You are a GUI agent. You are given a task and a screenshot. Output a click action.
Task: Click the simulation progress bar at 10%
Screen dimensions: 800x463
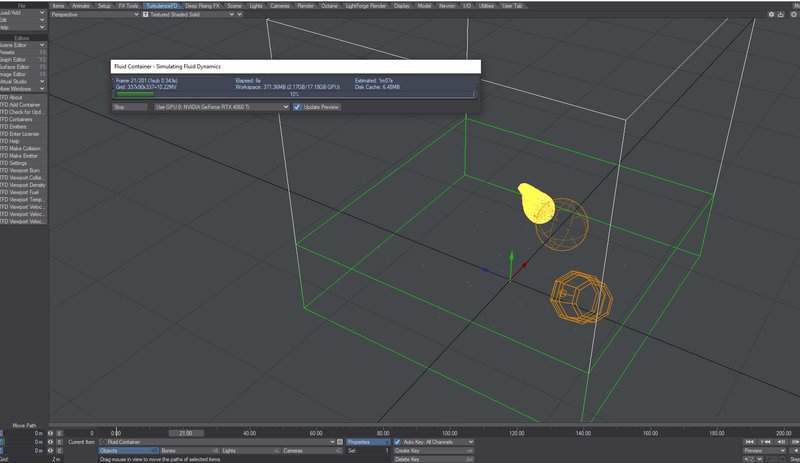point(295,94)
